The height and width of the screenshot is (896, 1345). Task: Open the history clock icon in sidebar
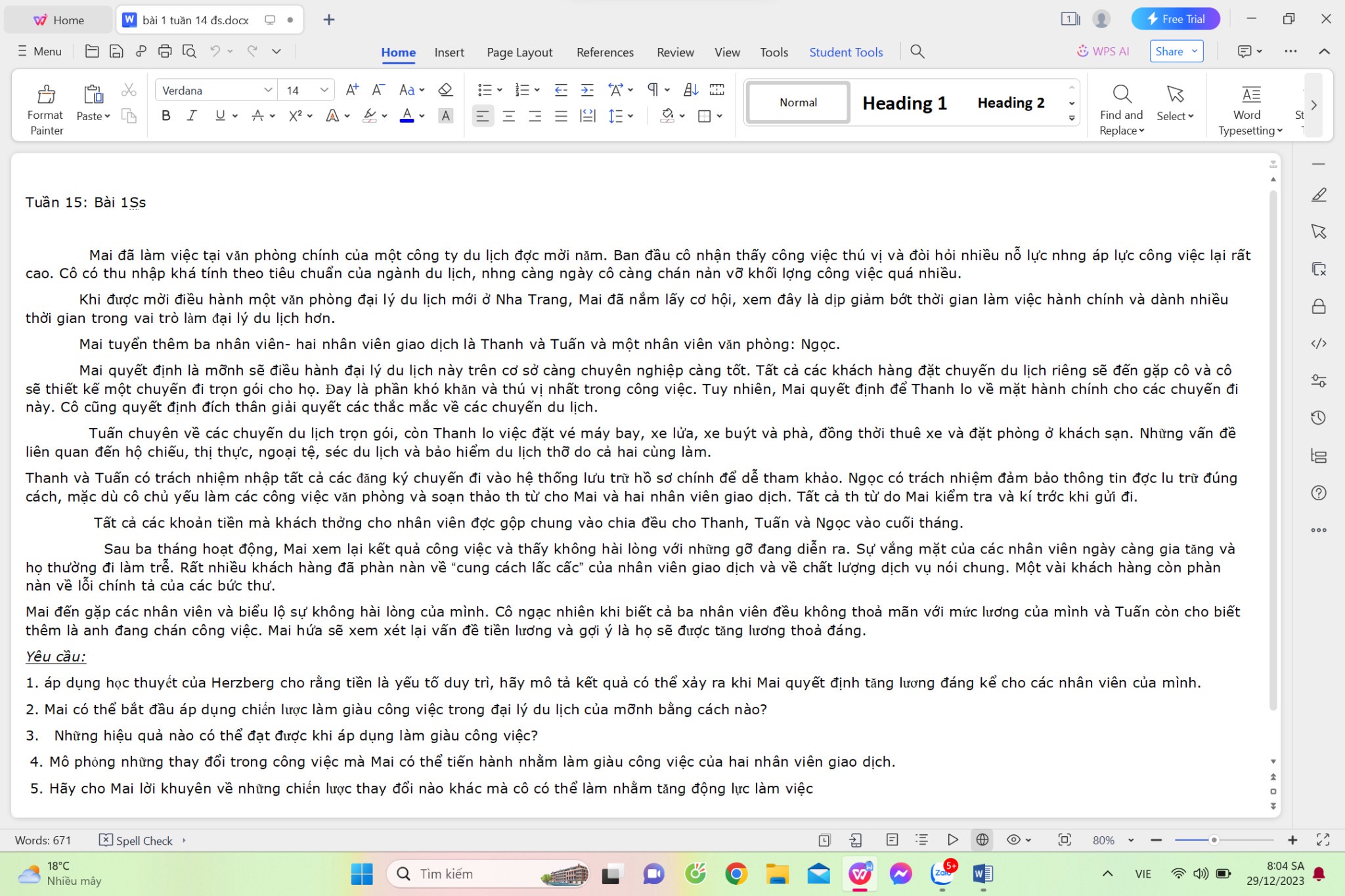pos(1319,418)
